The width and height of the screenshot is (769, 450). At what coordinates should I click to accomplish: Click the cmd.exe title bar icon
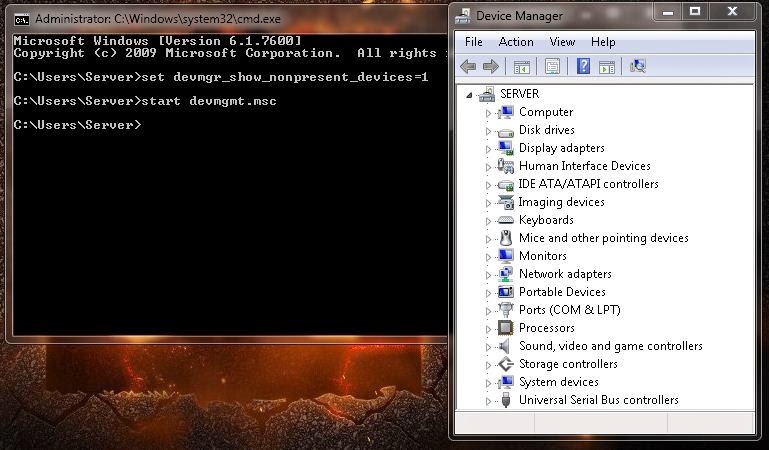[x=22, y=20]
